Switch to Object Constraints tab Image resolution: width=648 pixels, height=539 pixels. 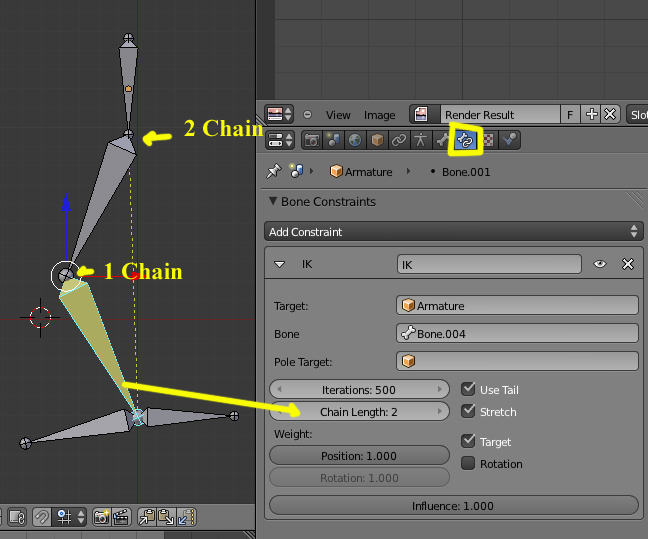pos(398,140)
